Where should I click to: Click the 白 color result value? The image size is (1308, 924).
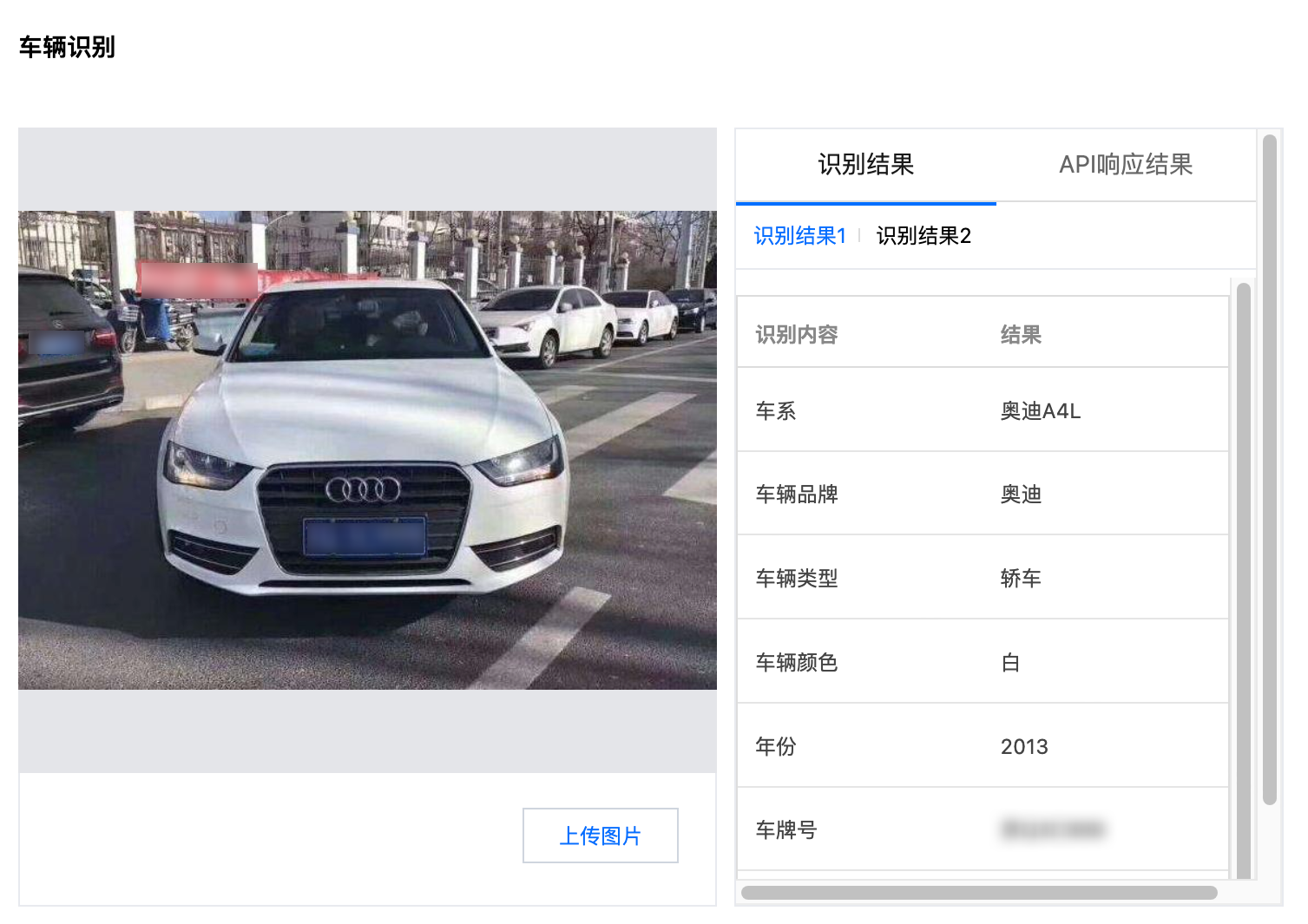point(1010,663)
